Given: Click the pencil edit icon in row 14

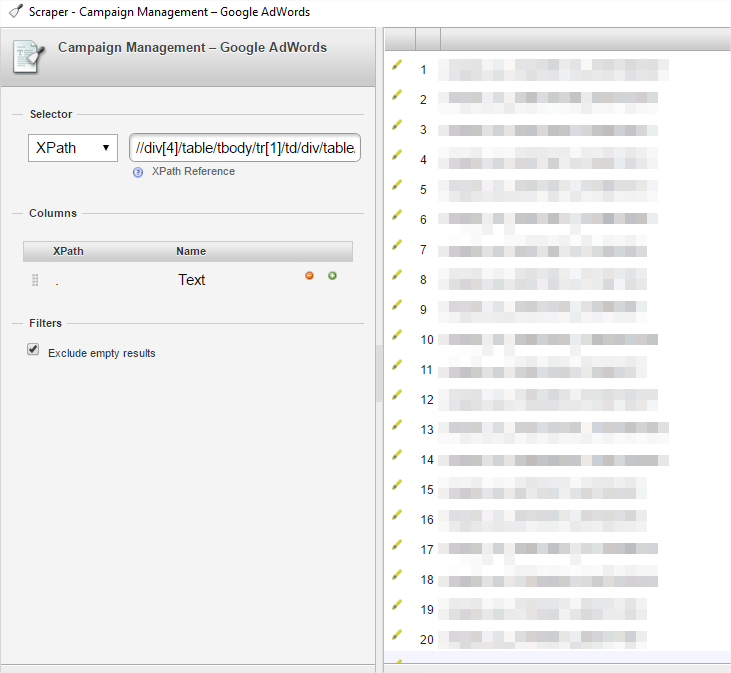Looking at the screenshot, I should point(396,456).
